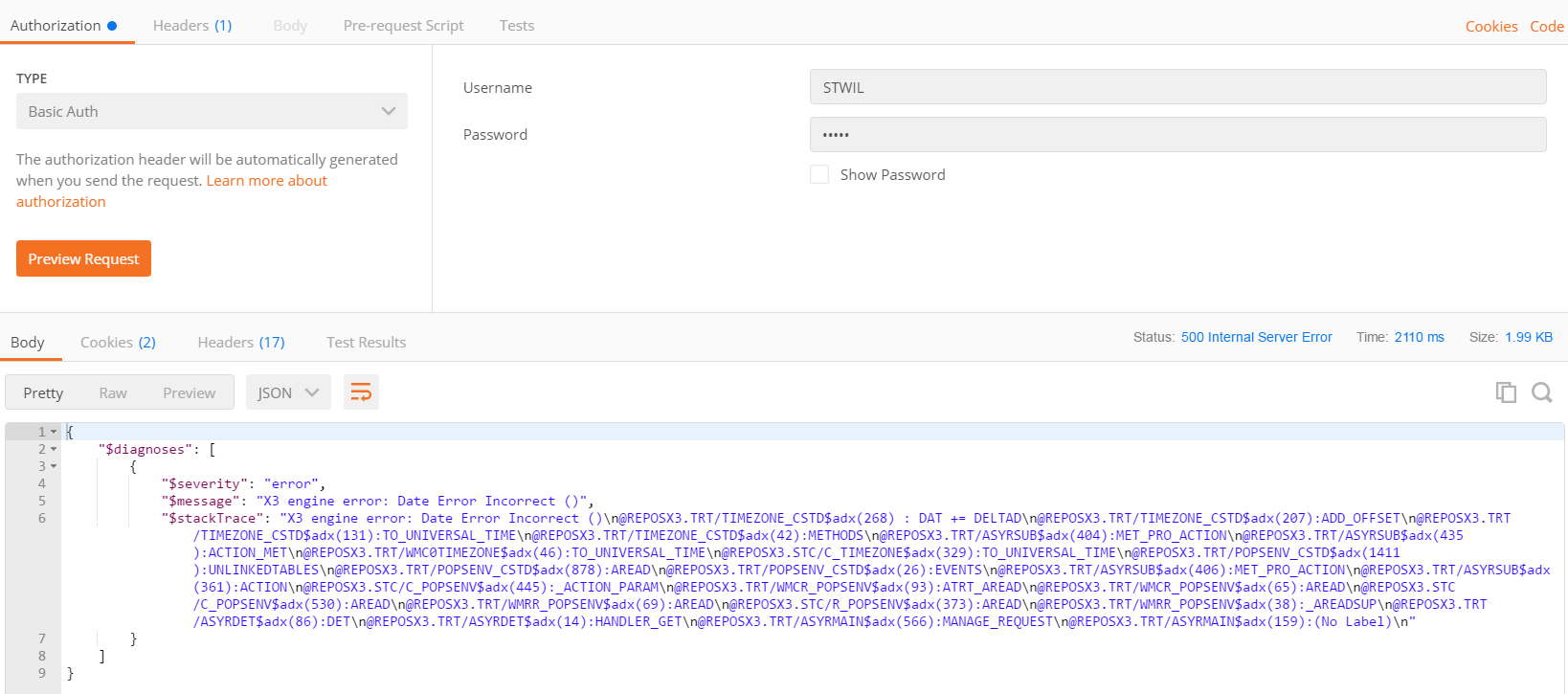Focus the Username field containing STWIL
Image resolution: width=1568 pixels, height=694 pixels.
coord(1177,87)
